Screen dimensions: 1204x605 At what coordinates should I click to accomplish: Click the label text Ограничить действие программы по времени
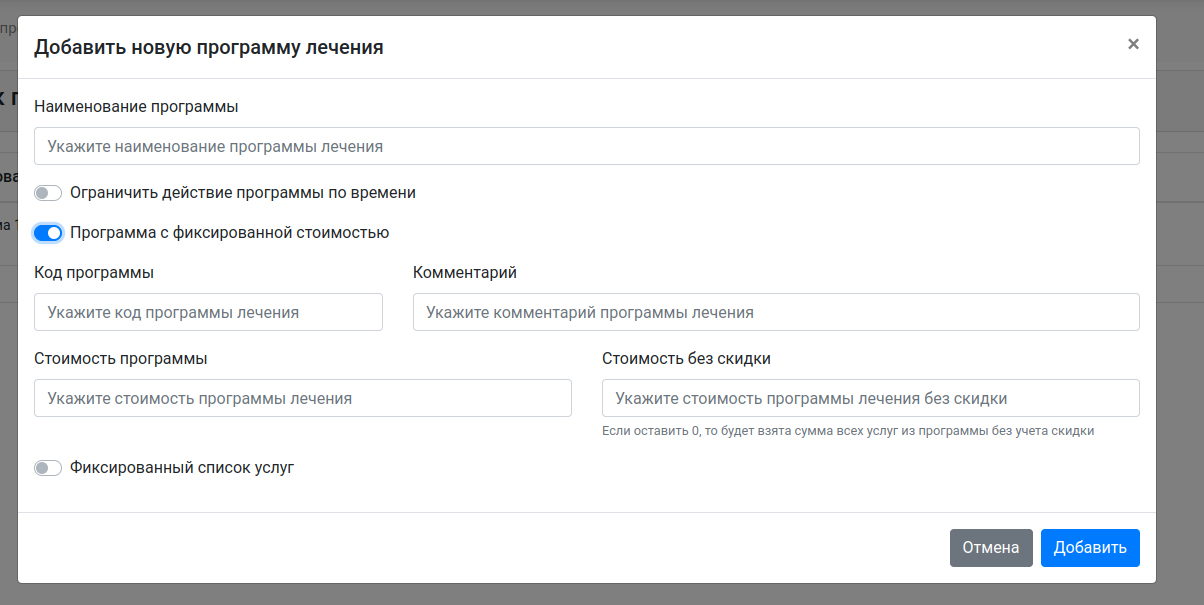click(x=243, y=193)
